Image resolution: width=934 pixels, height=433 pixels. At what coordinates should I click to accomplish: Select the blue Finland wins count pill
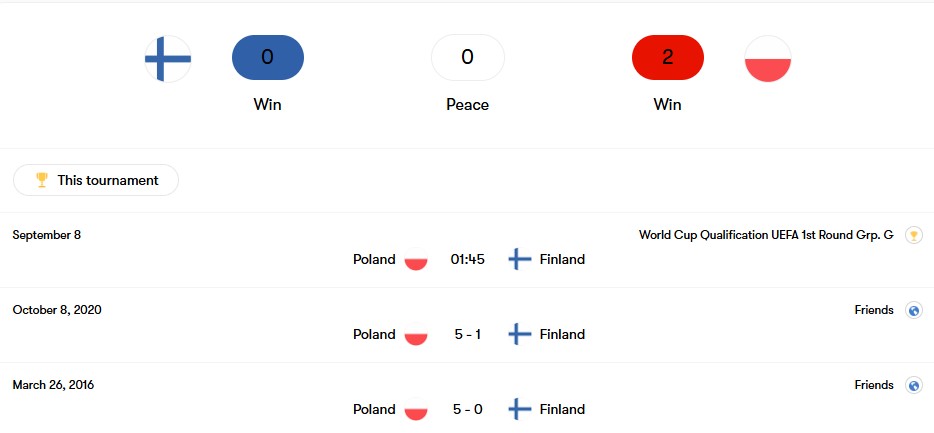point(267,57)
